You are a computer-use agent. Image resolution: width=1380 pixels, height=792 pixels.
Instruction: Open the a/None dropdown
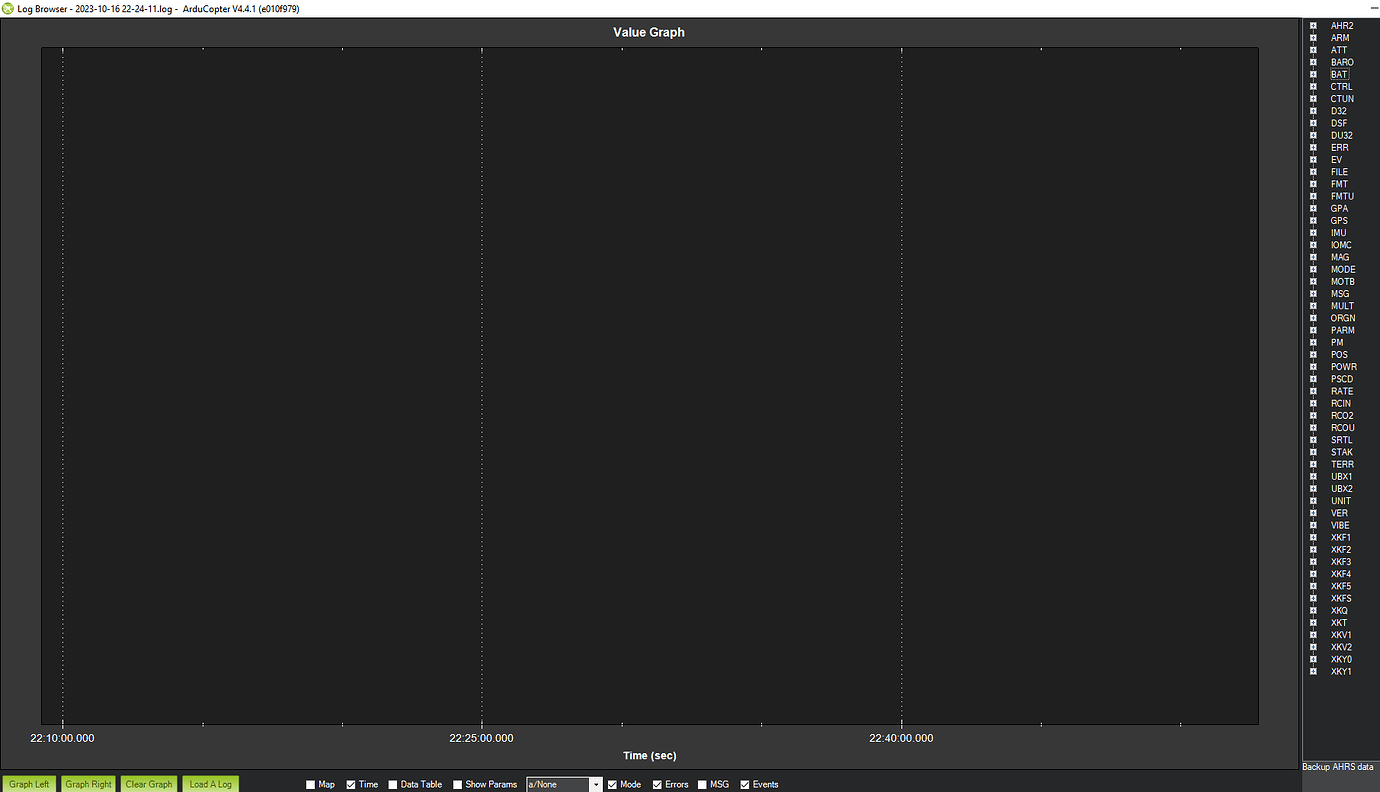[x=596, y=785]
